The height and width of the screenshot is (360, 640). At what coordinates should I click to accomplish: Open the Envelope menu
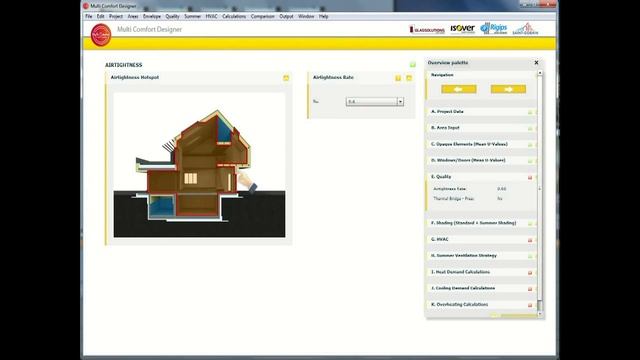152,16
